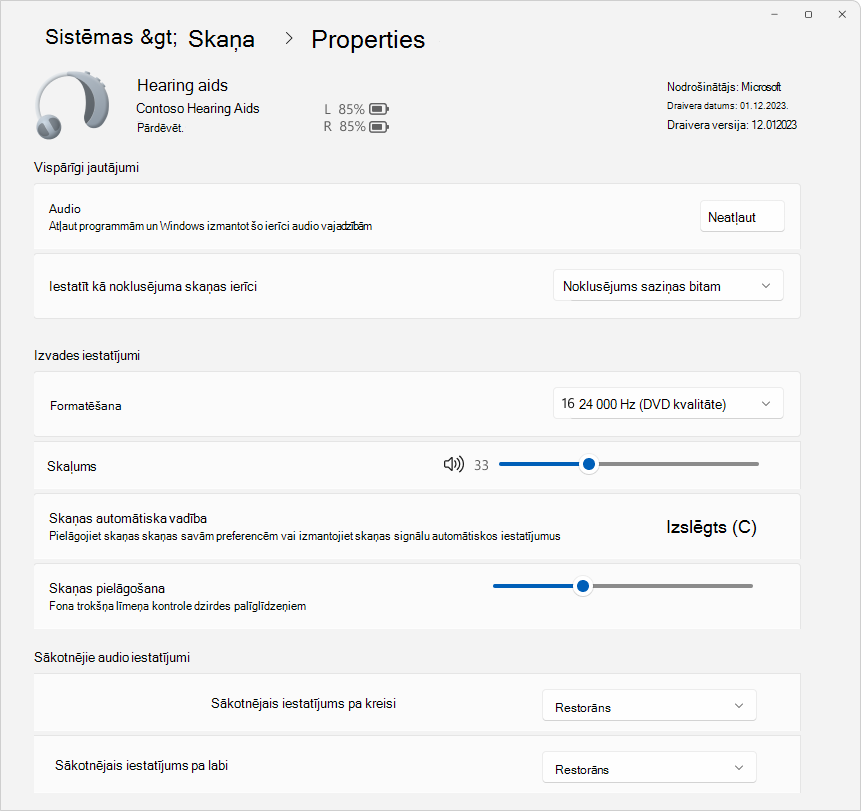This screenshot has width=861, height=811.
Task: Click the R 85% battery text
Action: tap(344, 127)
